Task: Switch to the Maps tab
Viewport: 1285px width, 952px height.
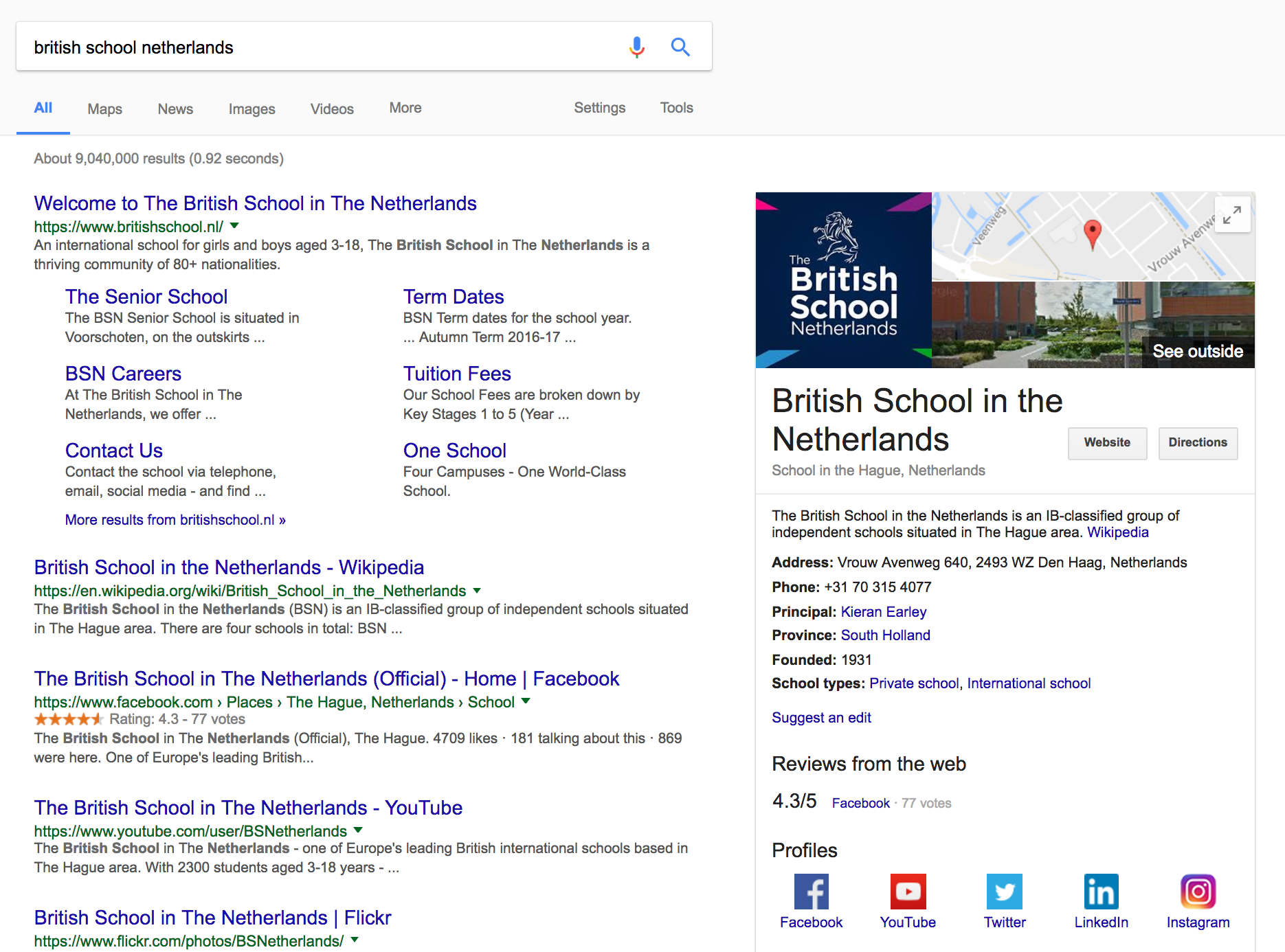Action: pyautogui.click(x=104, y=109)
